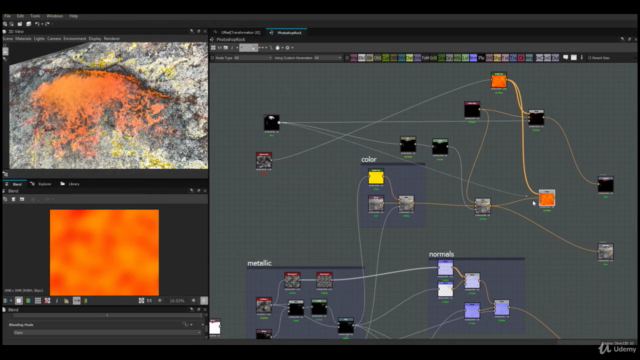Image resolution: width=640 pixels, height=360 pixels.
Task: Click the orange 2D preview image
Action: (104, 253)
